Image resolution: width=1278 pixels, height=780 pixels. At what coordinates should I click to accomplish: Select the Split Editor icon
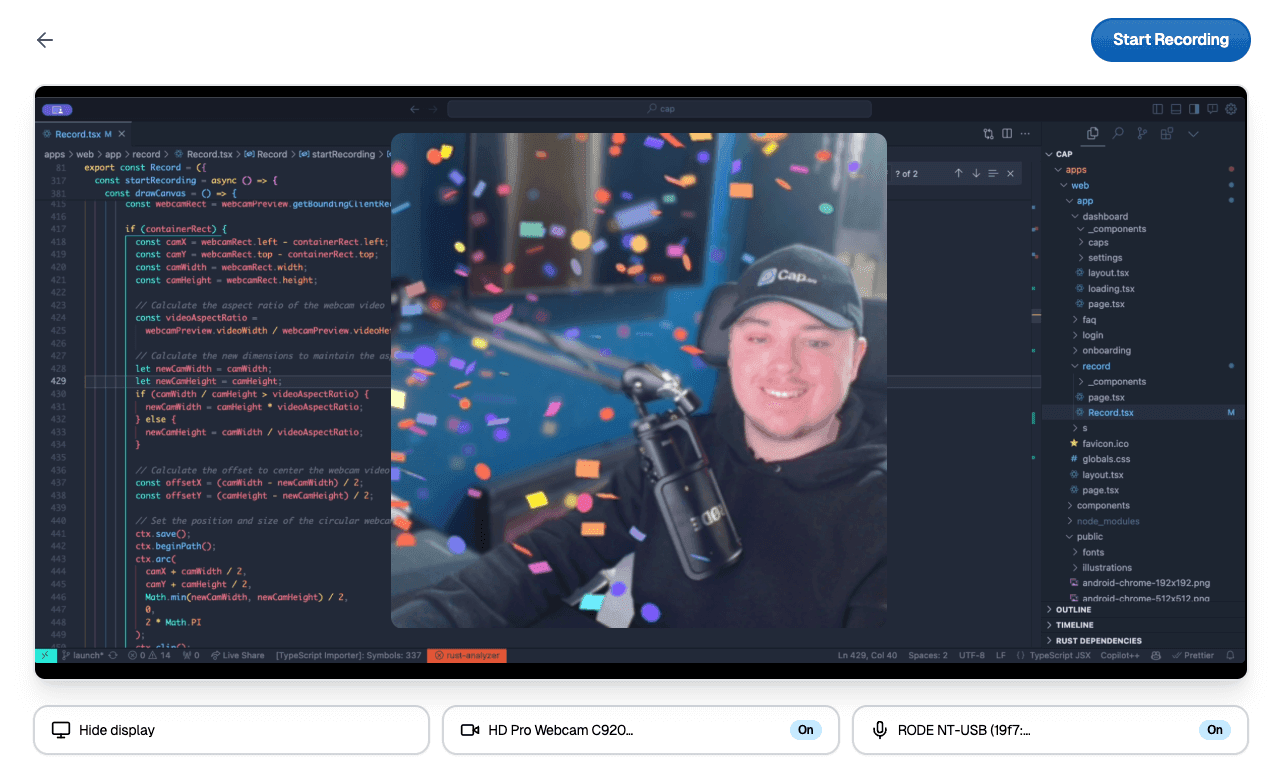tap(1006, 133)
